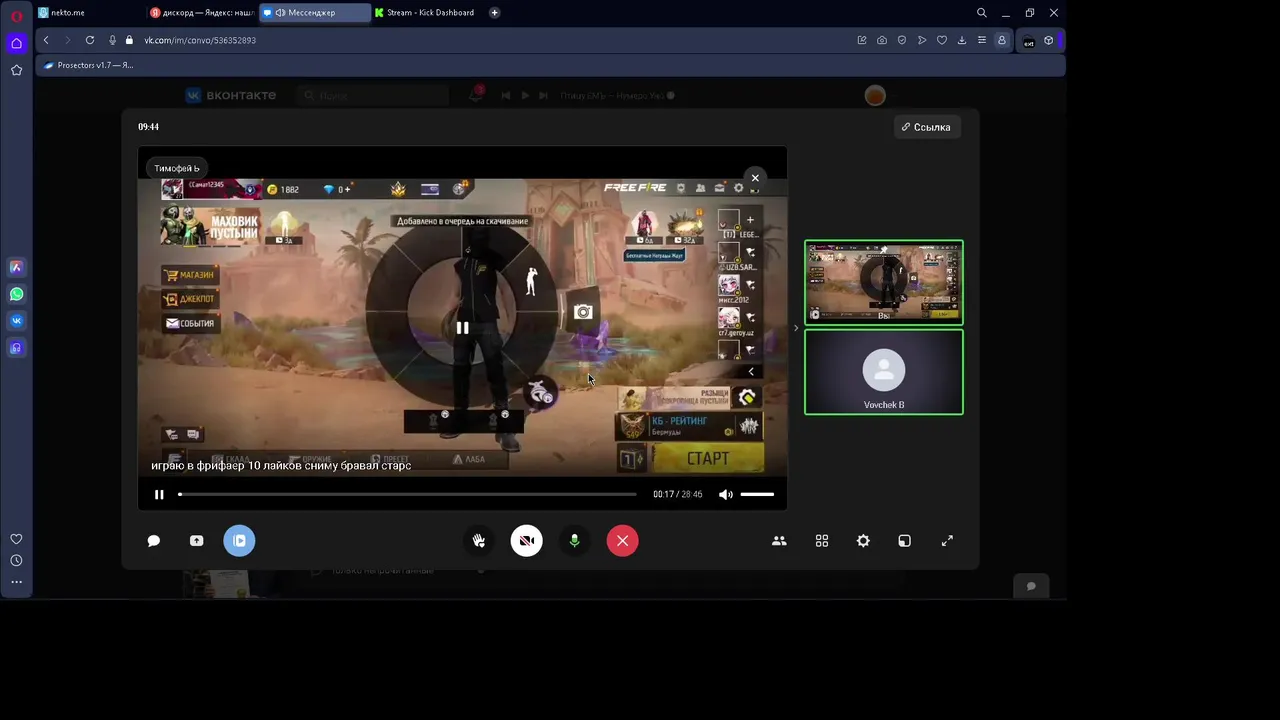Image resolution: width=1280 pixels, height=720 pixels.
Task: Open the call chat icon
Action: tap(154, 541)
